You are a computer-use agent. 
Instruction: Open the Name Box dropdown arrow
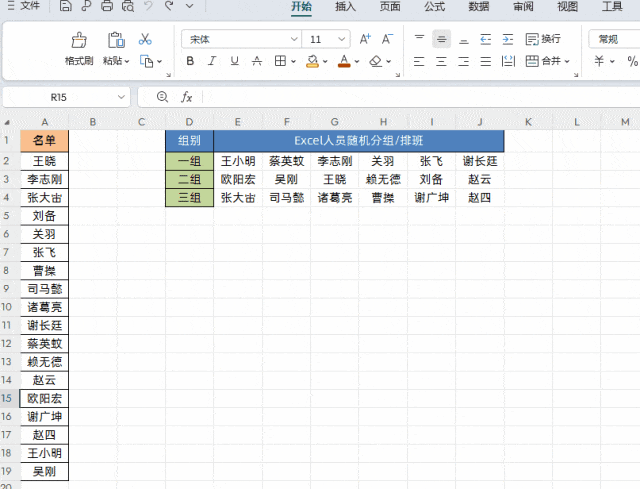click(x=121, y=97)
